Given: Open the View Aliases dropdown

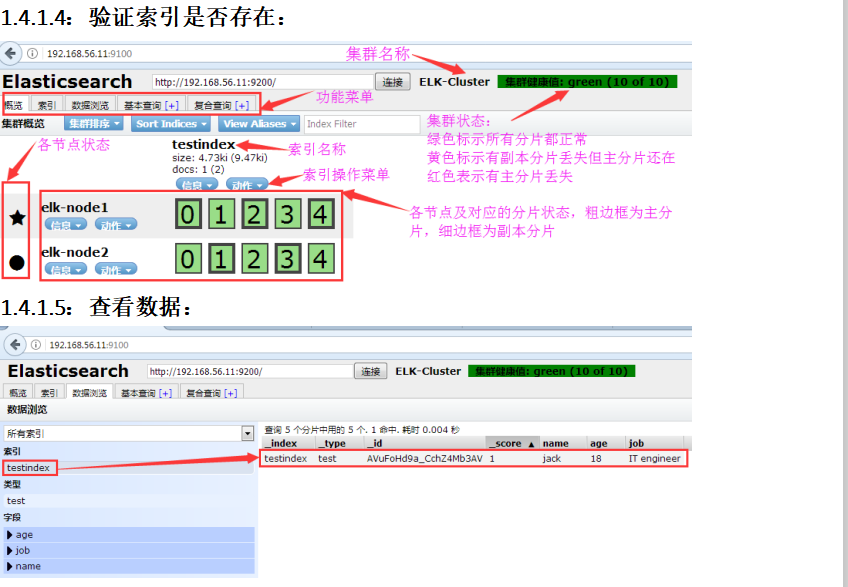Looking at the screenshot, I should tap(259, 124).
